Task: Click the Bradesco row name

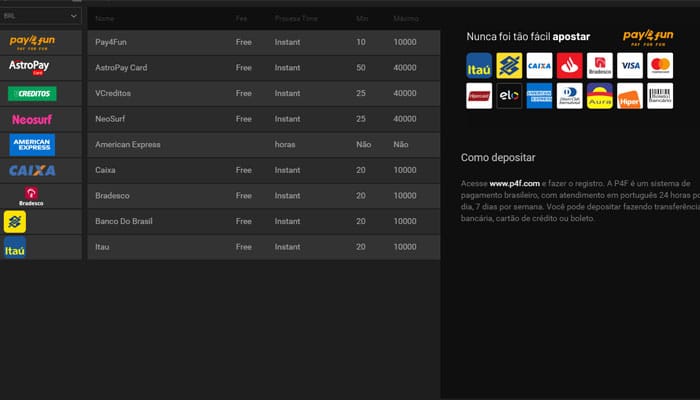Action: click(x=112, y=196)
